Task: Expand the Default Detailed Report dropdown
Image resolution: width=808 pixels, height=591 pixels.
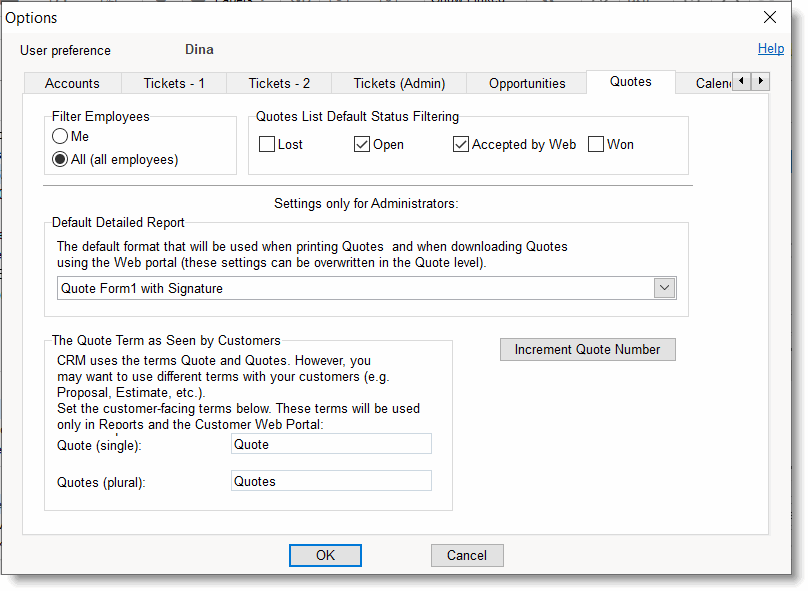Action: pyautogui.click(x=664, y=288)
